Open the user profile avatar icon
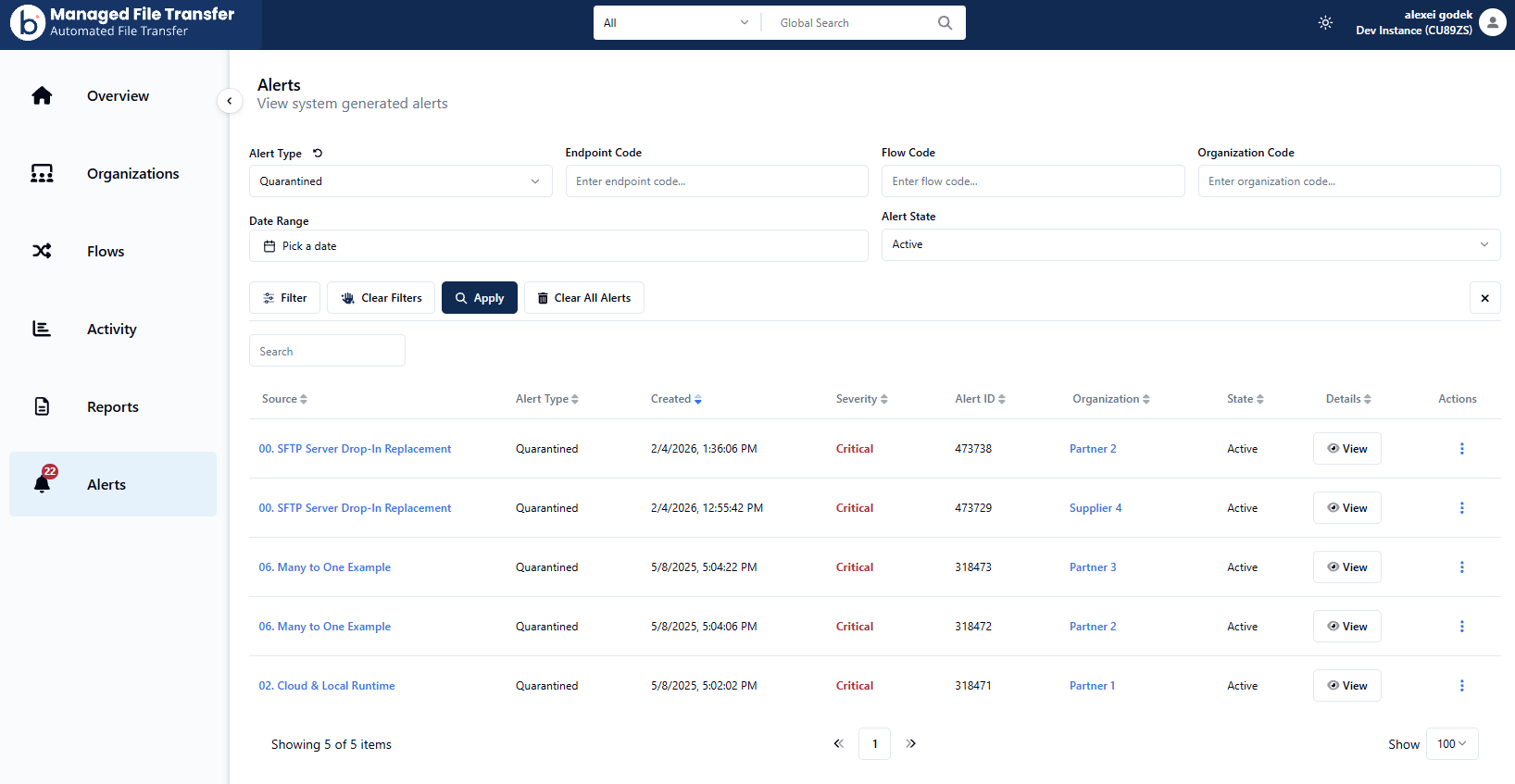Image resolution: width=1515 pixels, height=784 pixels. pos(1492,22)
